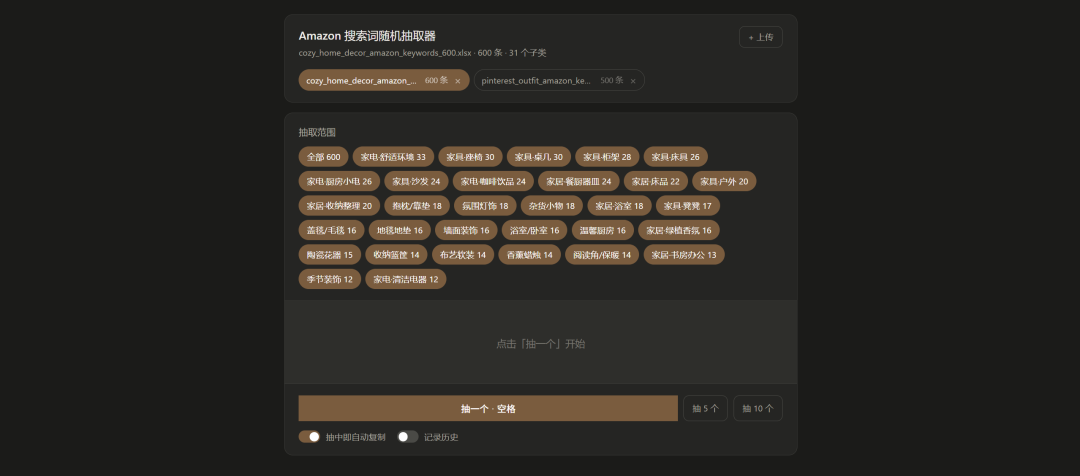
Task: Toggle the 家具·柜架 28 chip
Action: click(x=607, y=157)
